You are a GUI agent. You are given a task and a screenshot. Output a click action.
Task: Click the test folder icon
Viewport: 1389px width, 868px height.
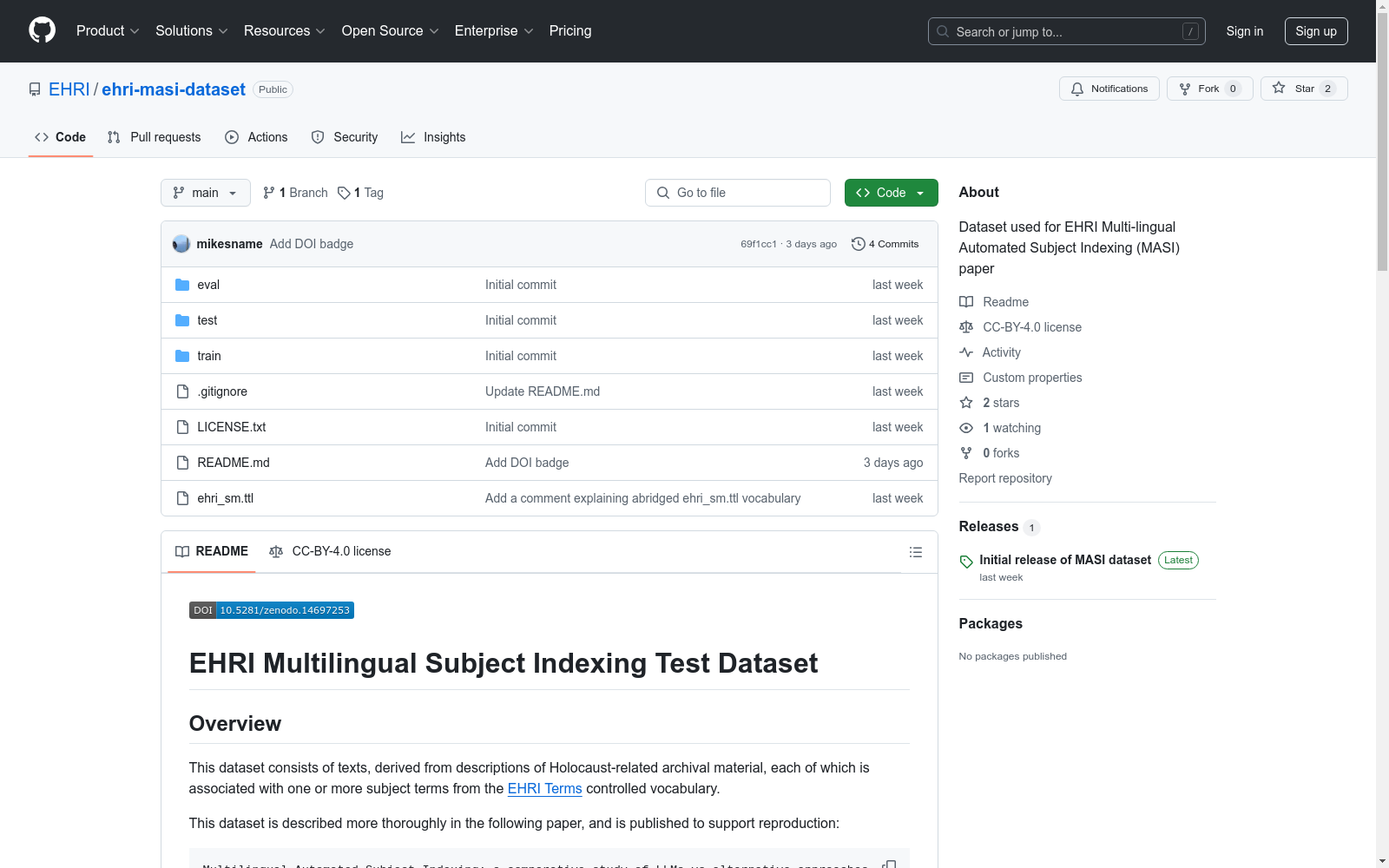pyautogui.click(x=182, y=320)
